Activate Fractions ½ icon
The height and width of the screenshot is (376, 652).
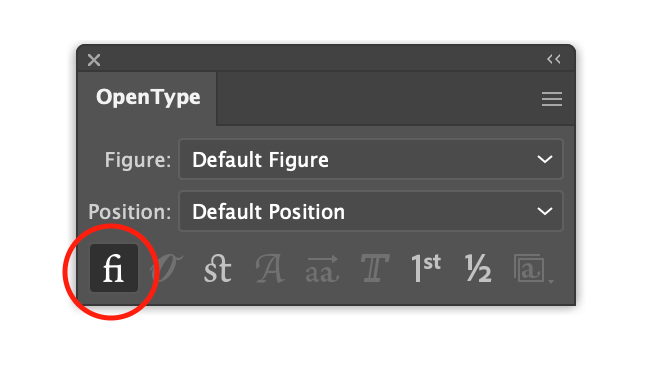tap(478, 269)
